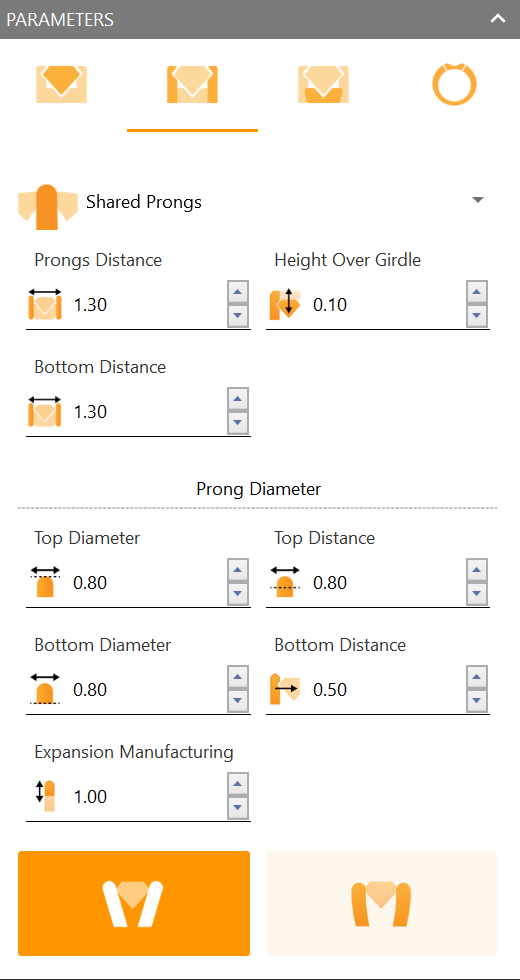Switch to the side prongs parameters tab
Viewport: 520px width, 980px height.
pyautogui.click(x=192, y=84)
